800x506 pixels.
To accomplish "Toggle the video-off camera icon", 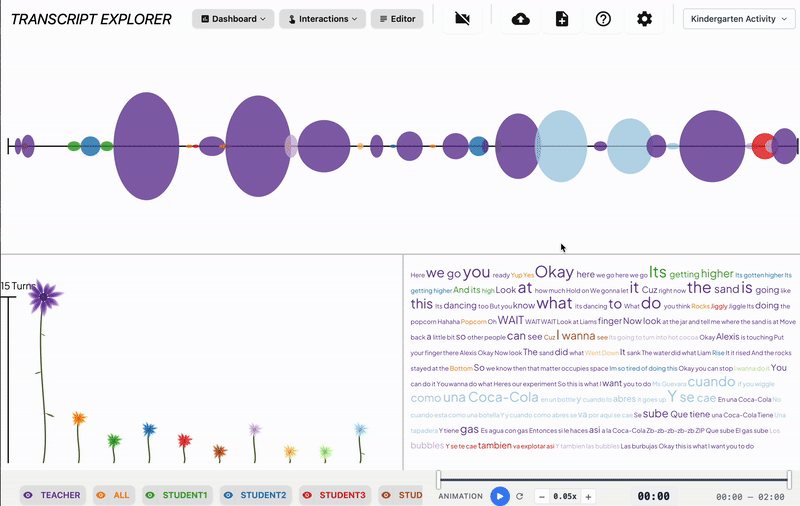I will click(462, 19).
